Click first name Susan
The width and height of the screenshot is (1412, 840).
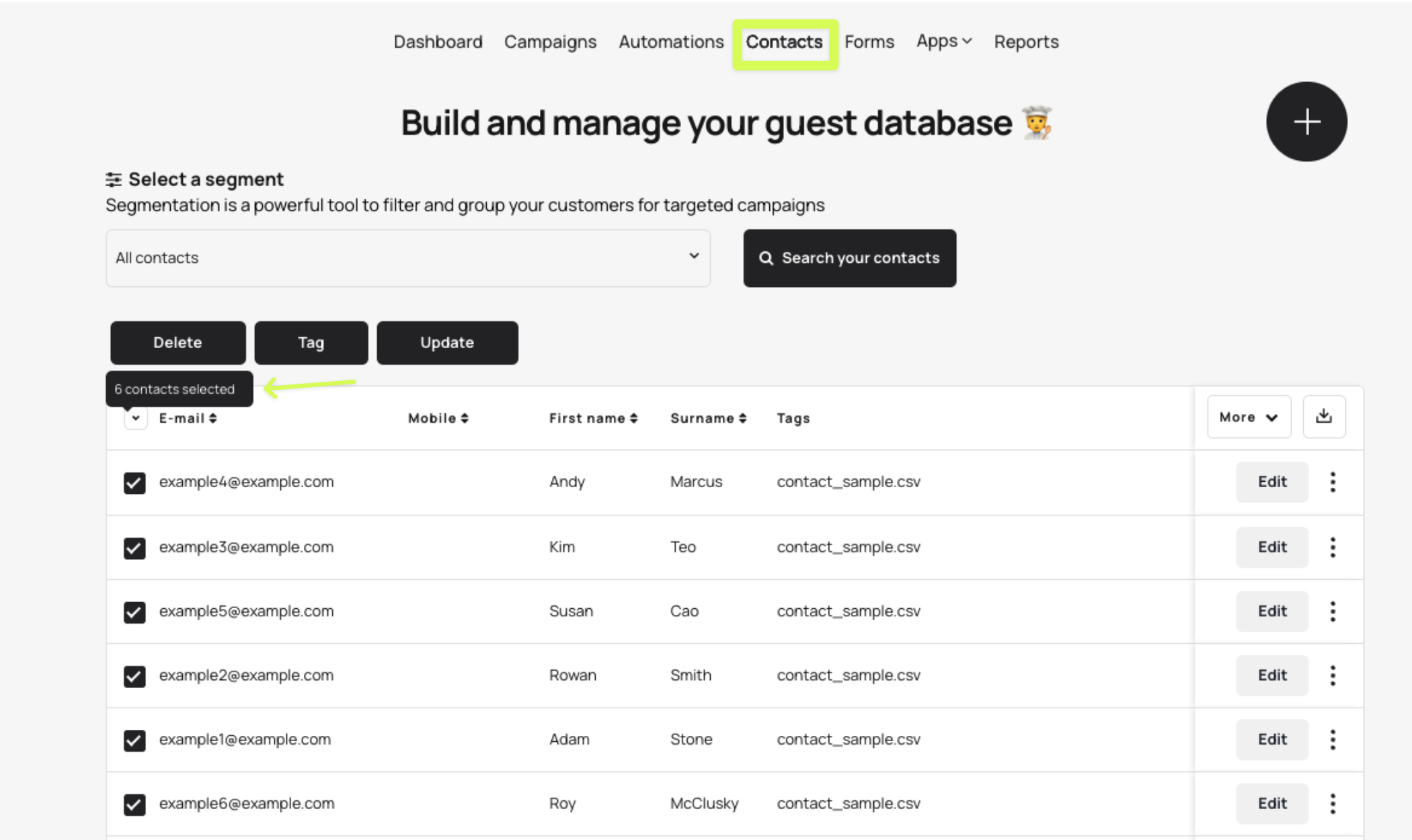[571, 612]
